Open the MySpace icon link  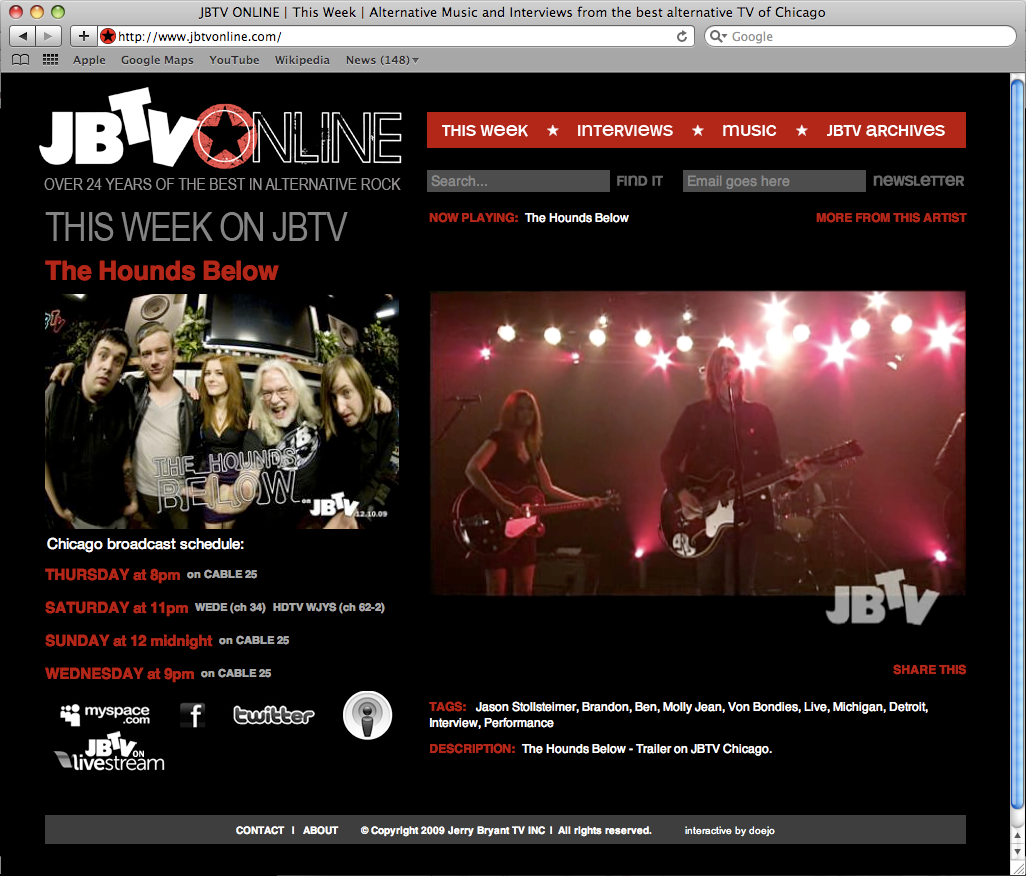[105, 714]
